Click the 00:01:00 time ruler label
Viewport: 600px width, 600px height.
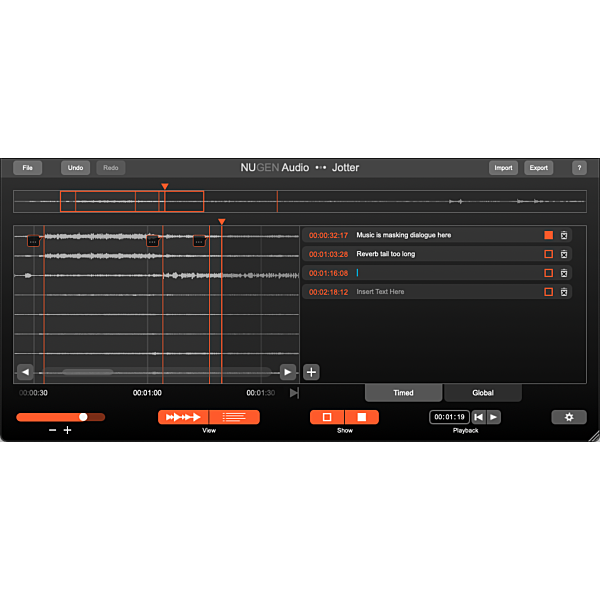click(x=147, y=393)
